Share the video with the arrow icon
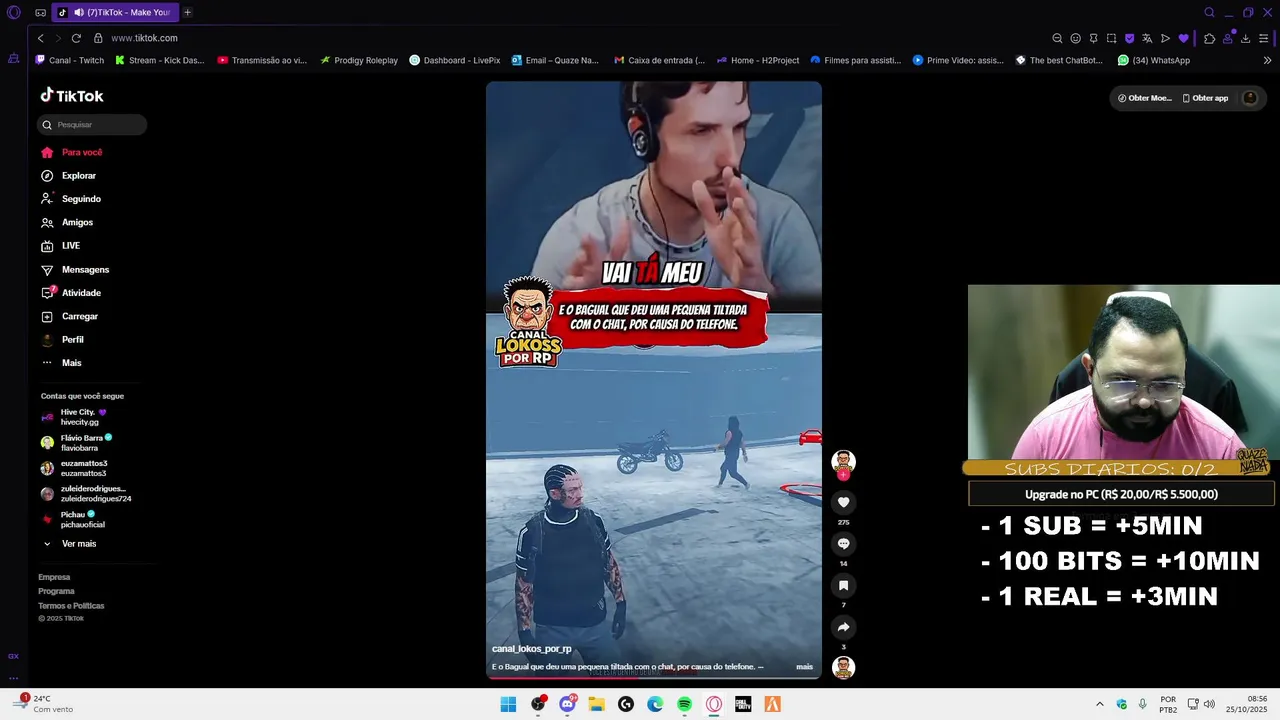Viewport: 1280px width, 720px height. tap(843, 627)
